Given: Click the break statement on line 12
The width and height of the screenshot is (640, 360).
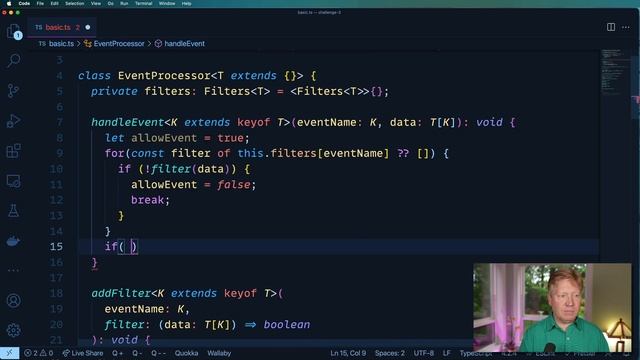Looking at the screenshot, I should point(147,200).
